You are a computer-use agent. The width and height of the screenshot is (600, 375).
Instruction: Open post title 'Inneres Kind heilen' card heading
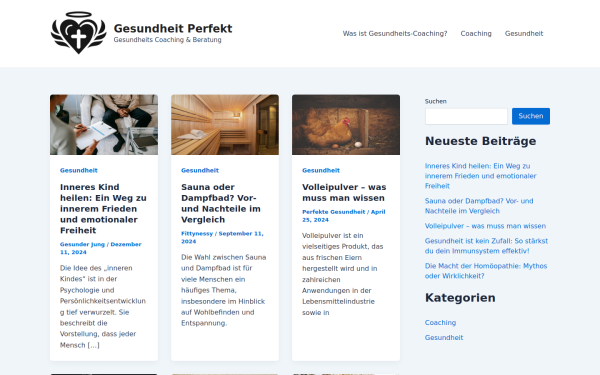tap(103, 209)
